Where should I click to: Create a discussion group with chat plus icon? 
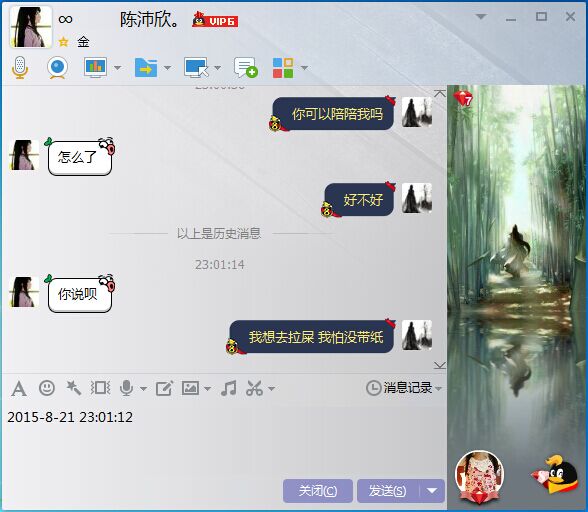point(246,68)
